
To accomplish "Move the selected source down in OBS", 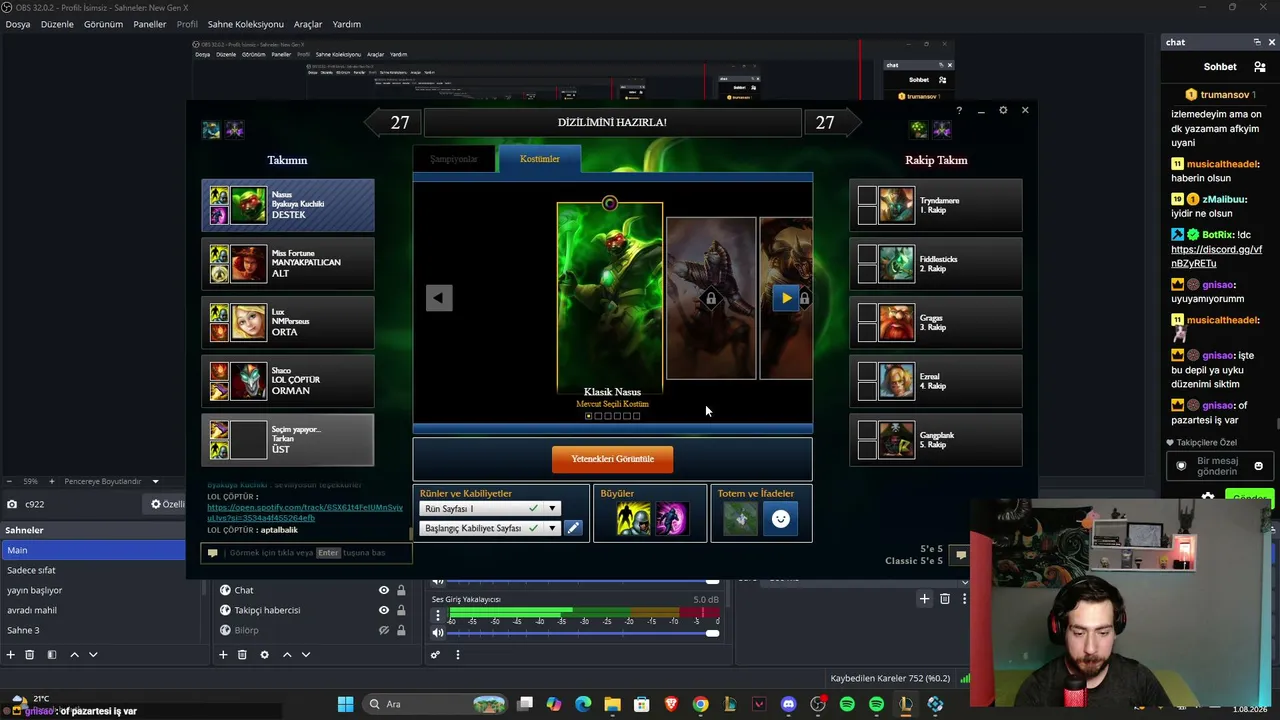I will click(306, 655).
